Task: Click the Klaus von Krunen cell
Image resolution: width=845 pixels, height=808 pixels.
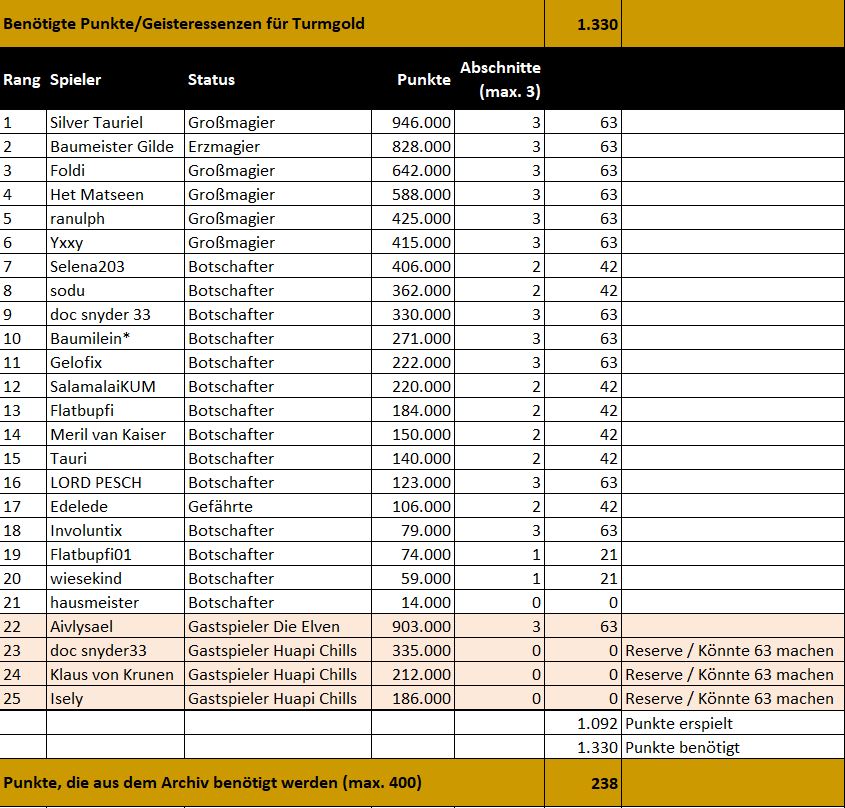Action: [112, 674]
